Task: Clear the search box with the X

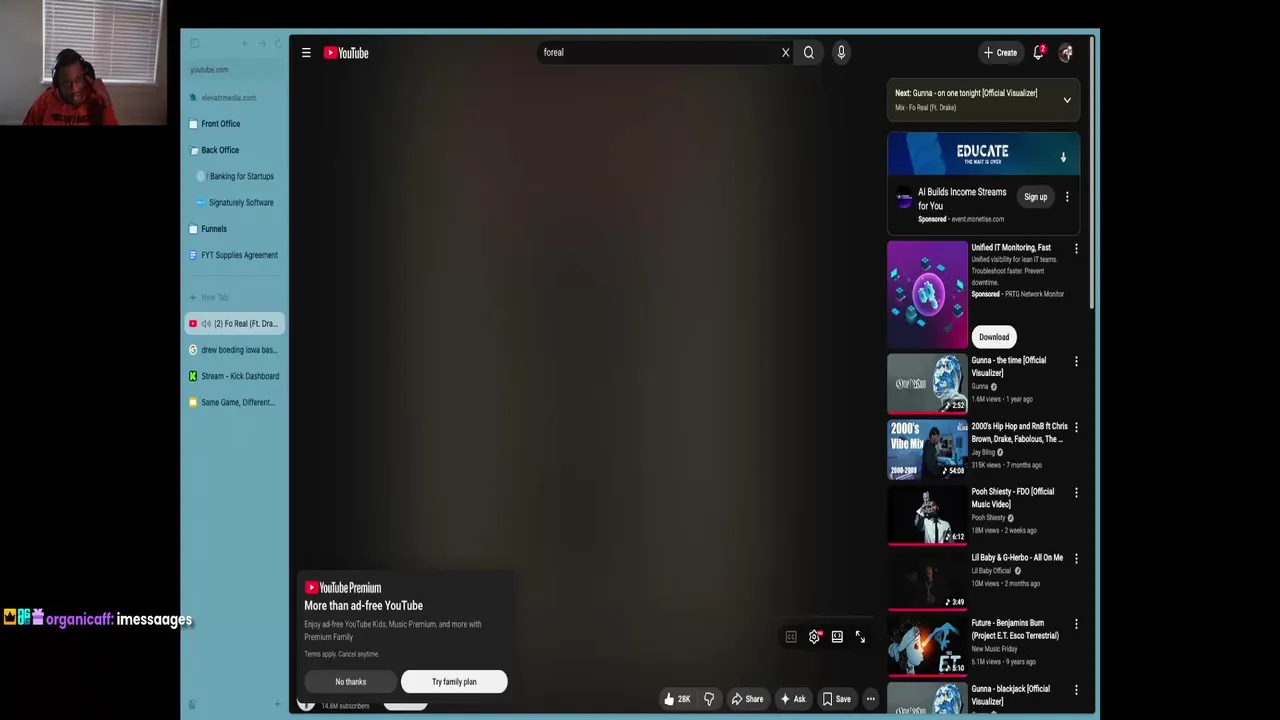Action: 785,53
